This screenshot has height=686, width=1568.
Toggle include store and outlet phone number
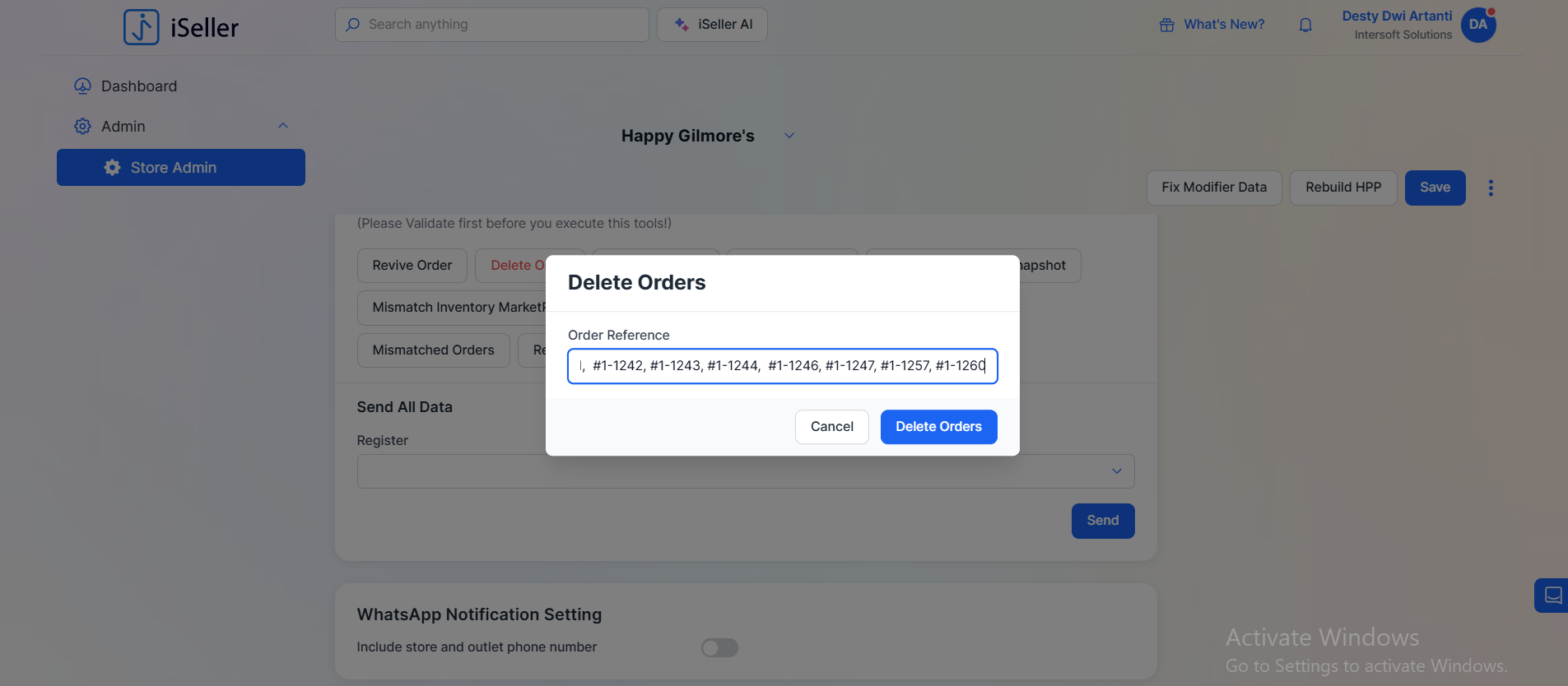coord(719,648)
